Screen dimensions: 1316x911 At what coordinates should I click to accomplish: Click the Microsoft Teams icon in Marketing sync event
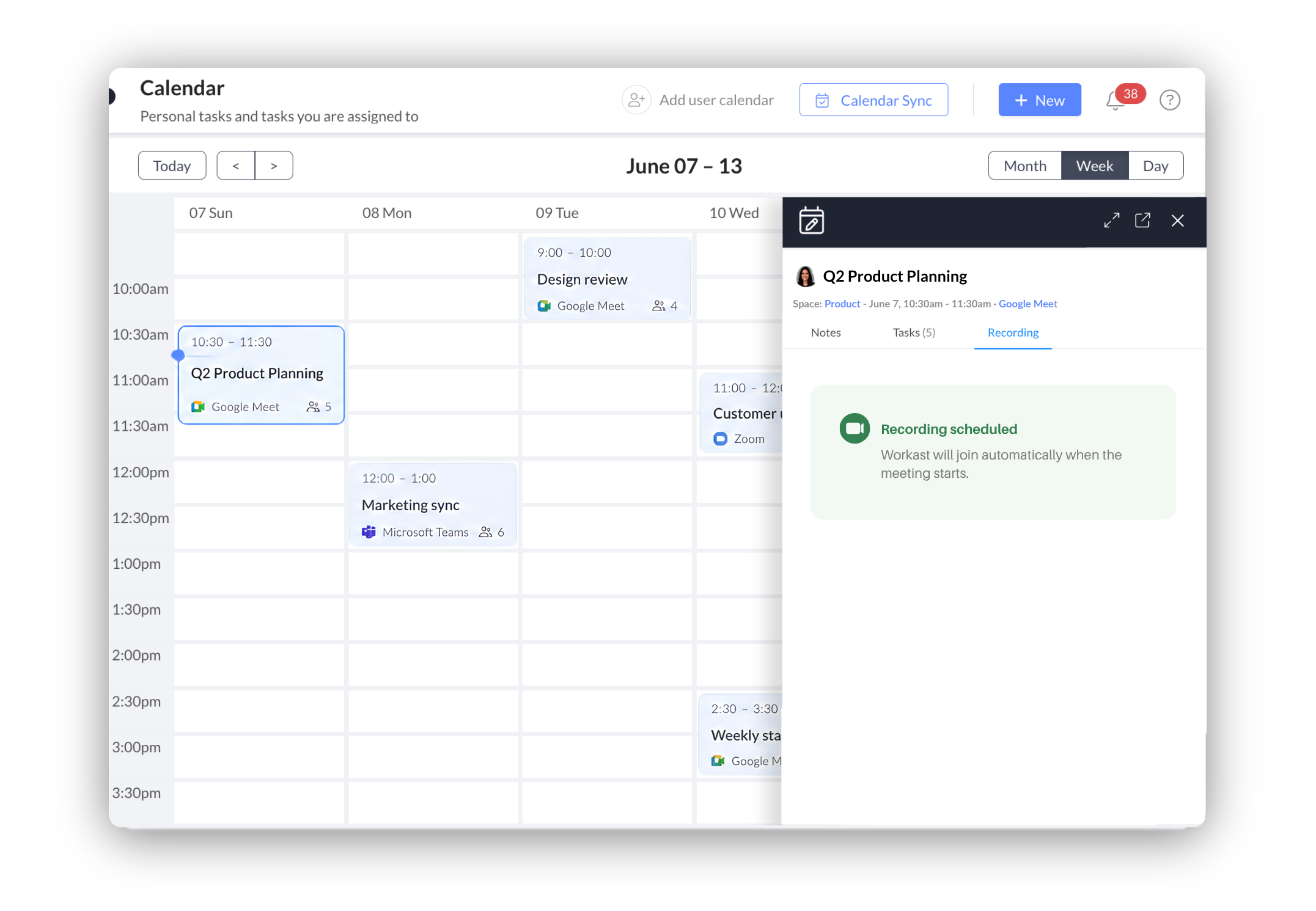(369, 532)
